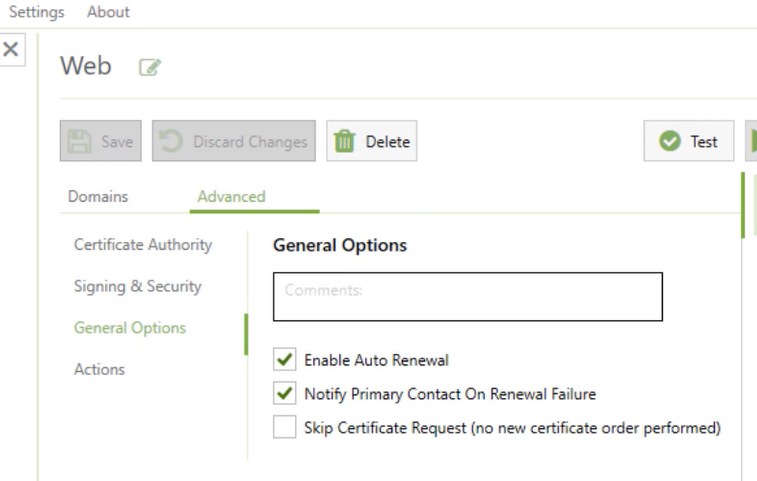Viewport: 757px width, 481px height.
Task: Select General Options in the side list
Action: coord(130,328)
